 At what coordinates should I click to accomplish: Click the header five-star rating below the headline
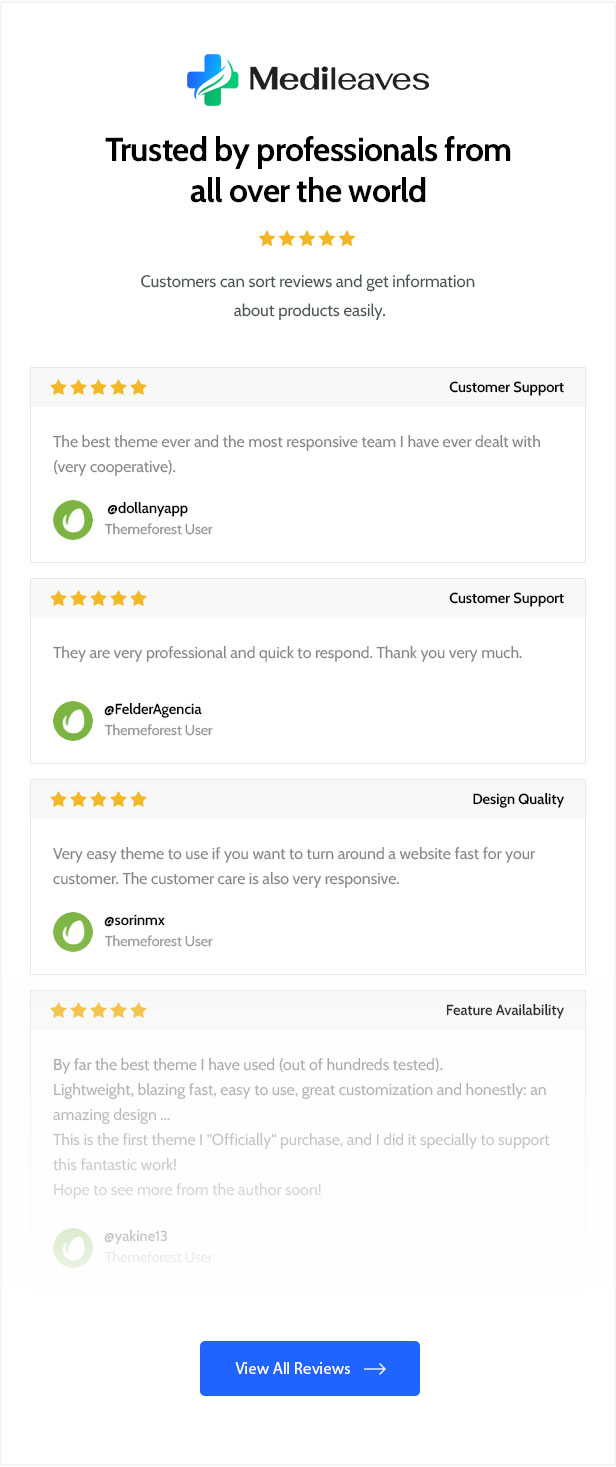(307, 238)
